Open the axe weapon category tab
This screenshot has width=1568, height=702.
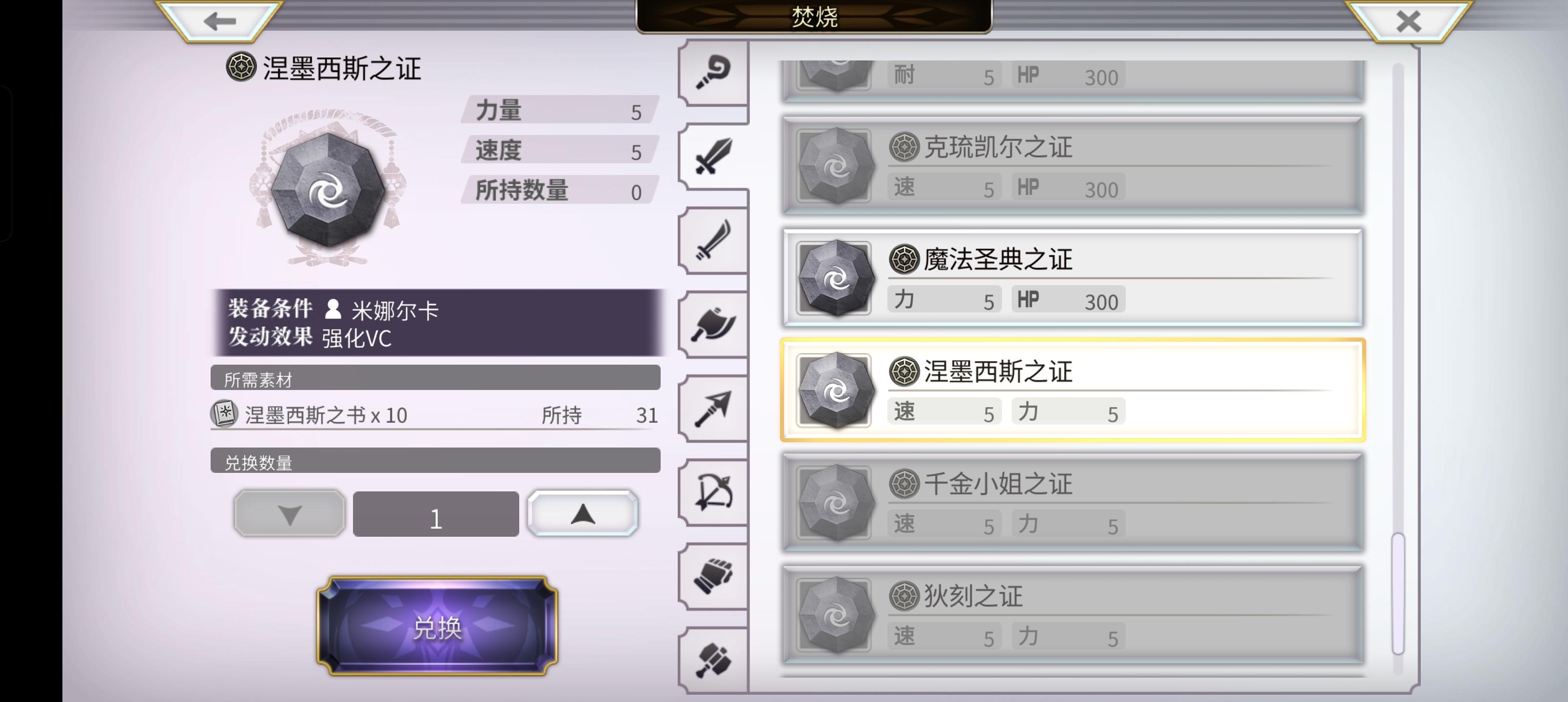[713, 325]
